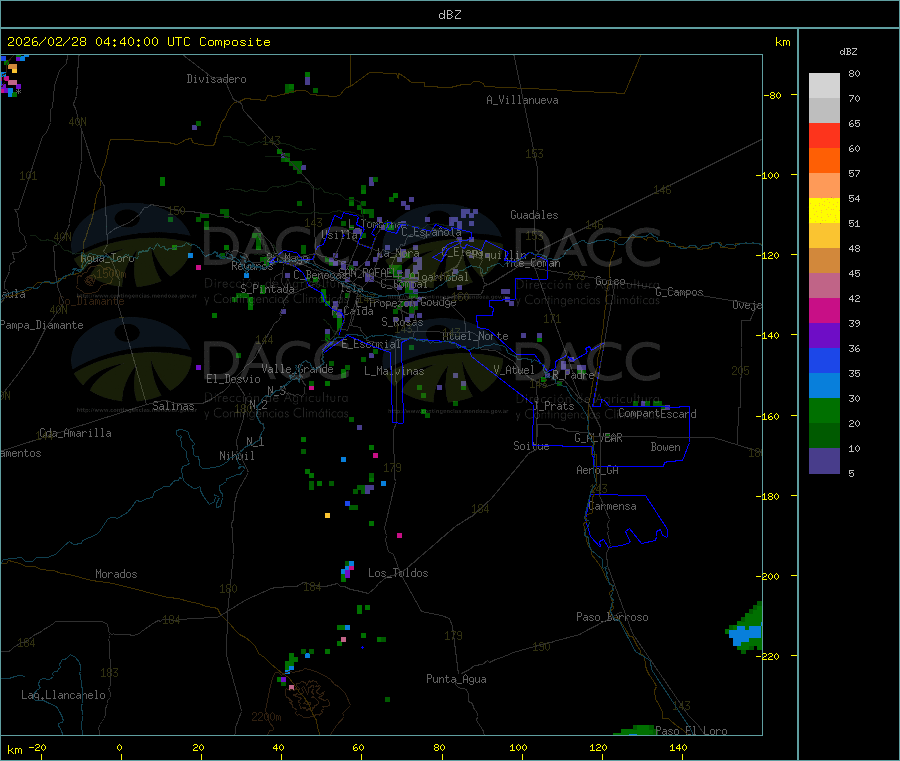Click the CompantEscard label
This screenshot has width=900, height=761.
pos(657,414)
